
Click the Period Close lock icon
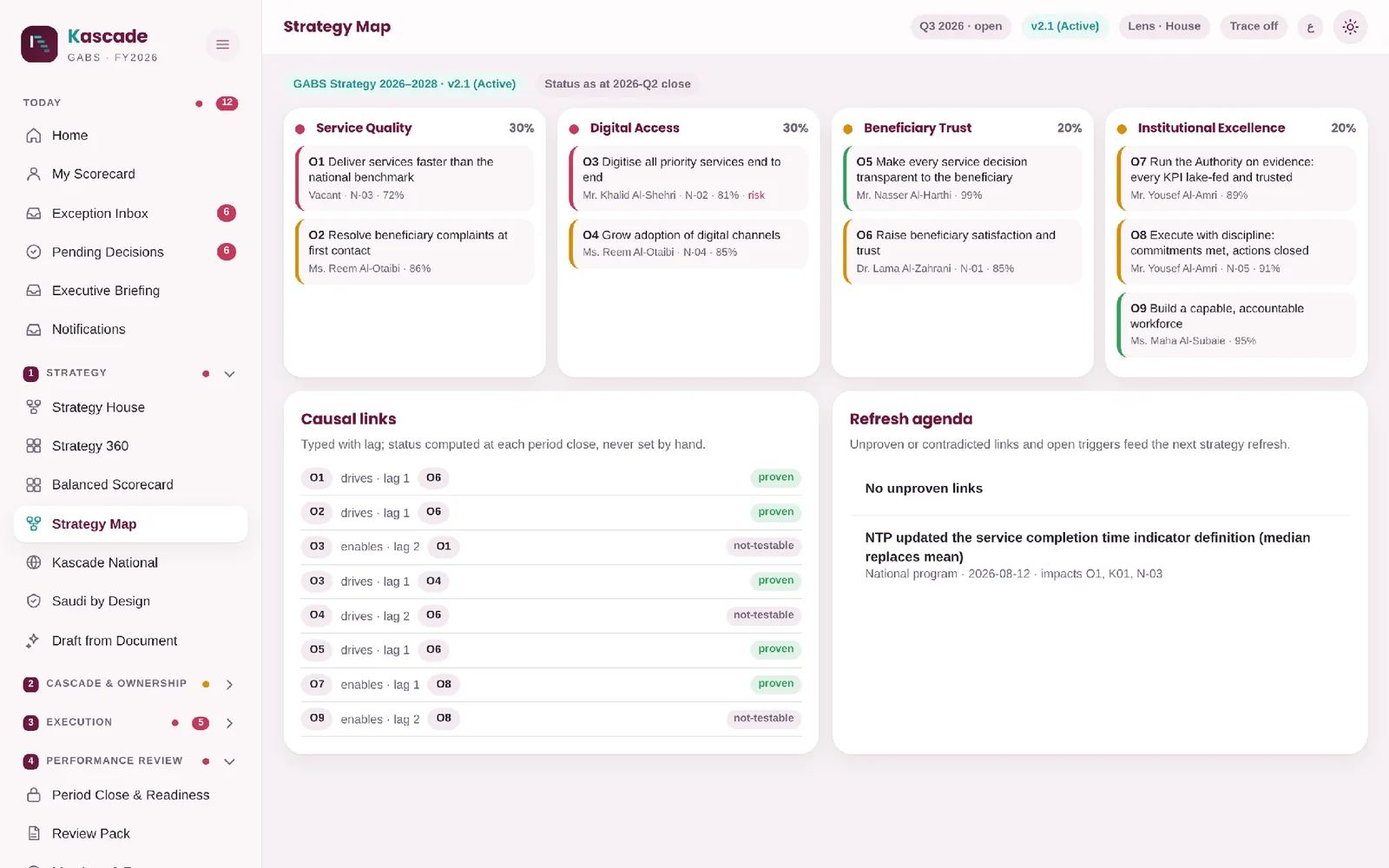(x=34, y=795)
